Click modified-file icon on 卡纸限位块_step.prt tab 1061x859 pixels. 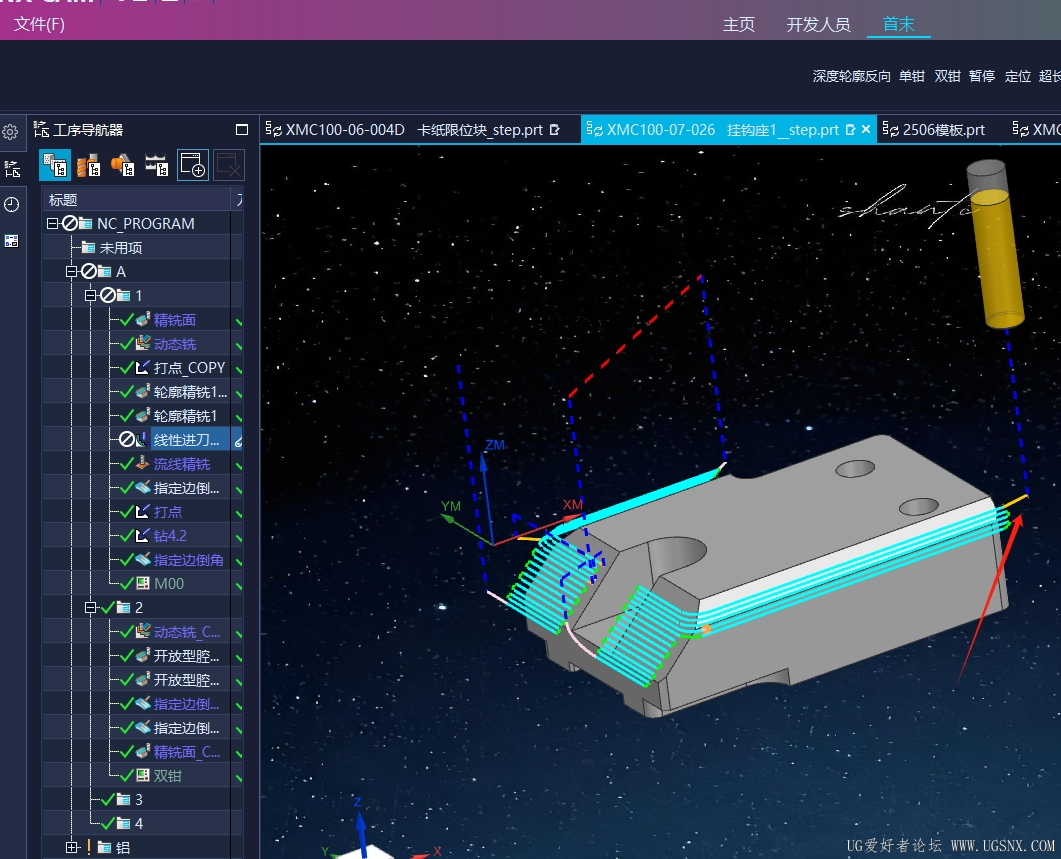(555, 129)
